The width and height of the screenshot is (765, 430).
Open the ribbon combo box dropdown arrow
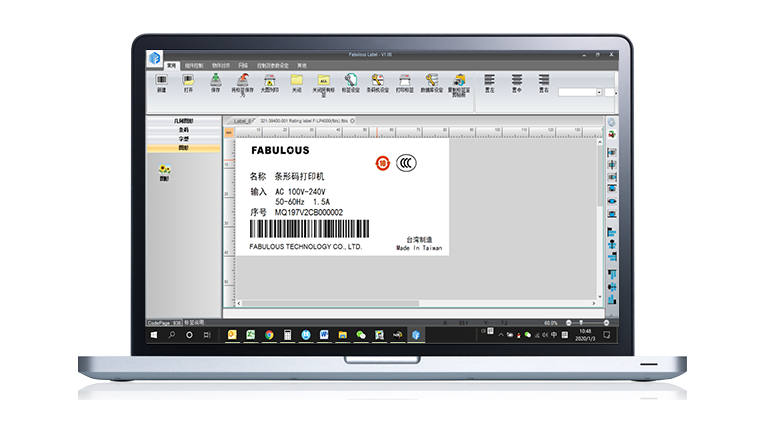(x=599, y=92)
